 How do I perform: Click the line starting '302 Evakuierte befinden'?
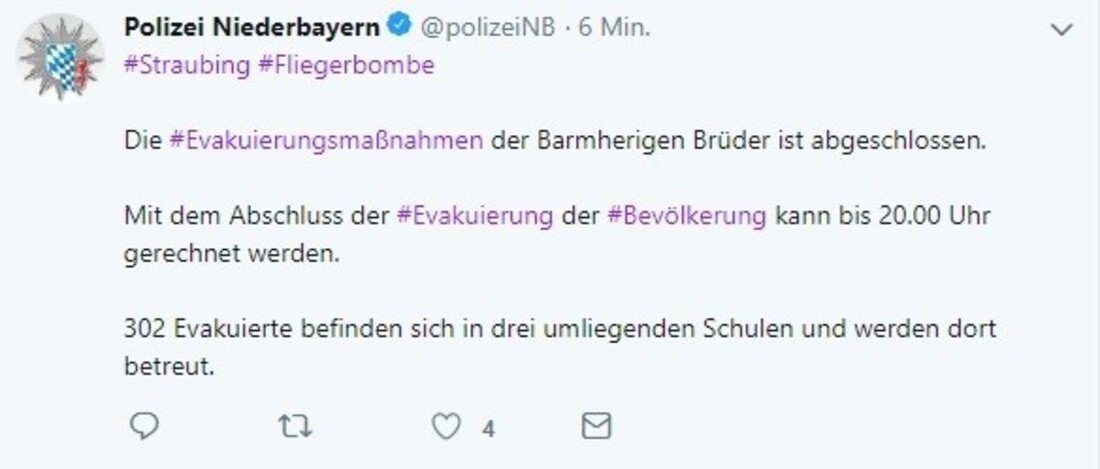(560, 329)
